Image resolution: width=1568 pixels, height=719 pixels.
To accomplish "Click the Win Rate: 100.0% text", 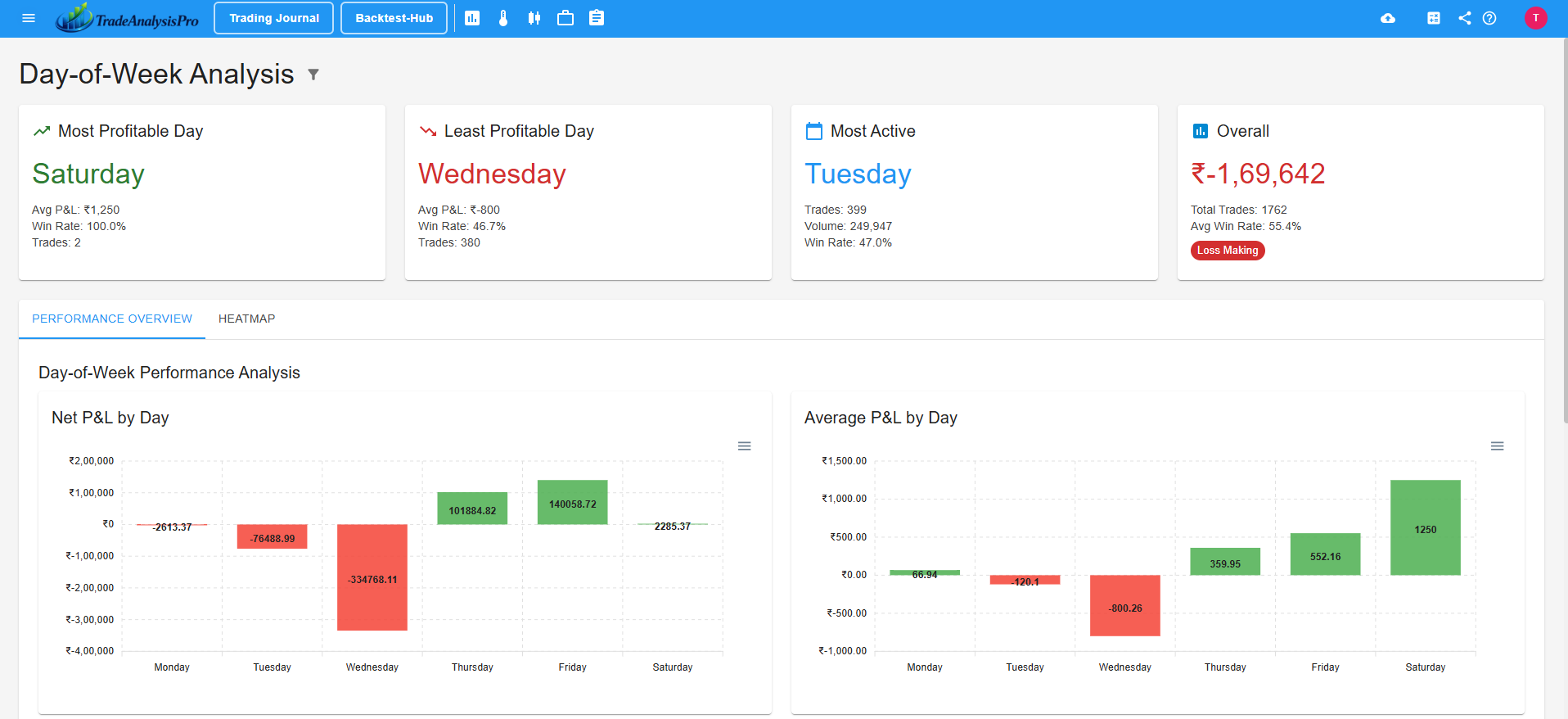I will point(79,226).
